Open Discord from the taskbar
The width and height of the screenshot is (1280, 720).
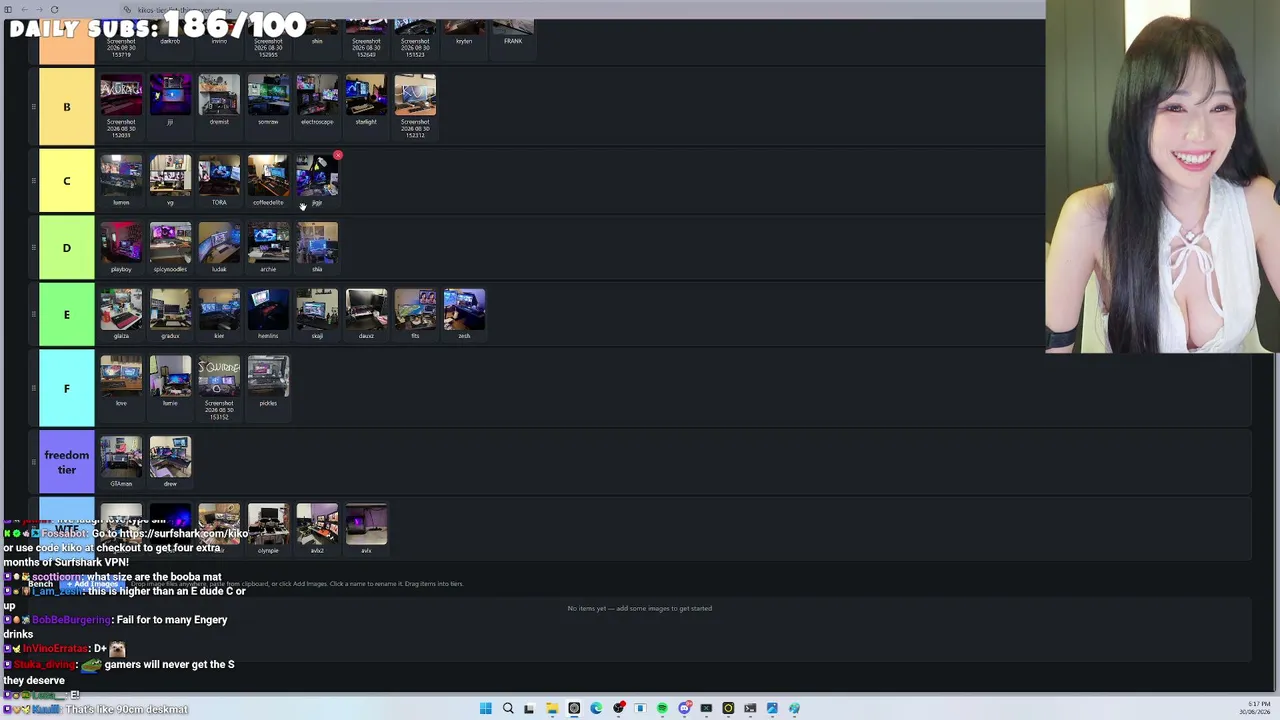[684, 708]
